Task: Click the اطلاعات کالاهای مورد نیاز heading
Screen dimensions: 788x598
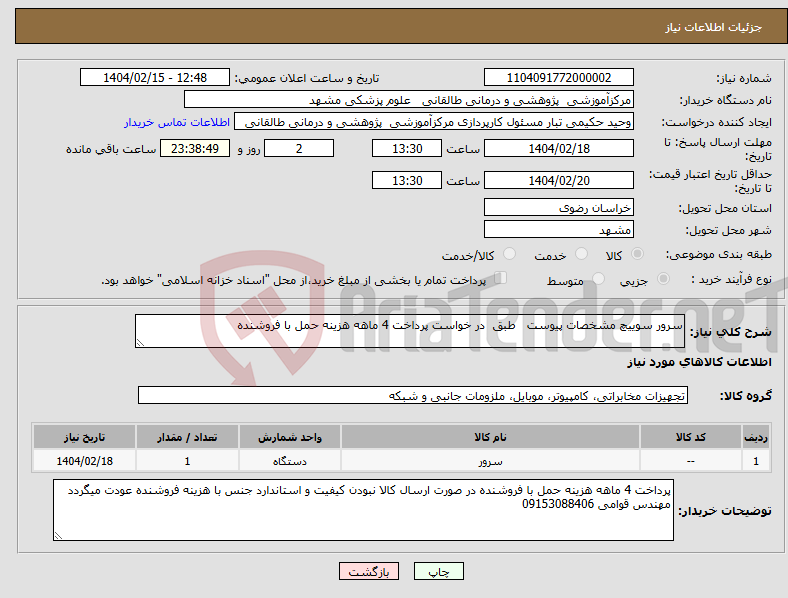Action: pos(699,362)
